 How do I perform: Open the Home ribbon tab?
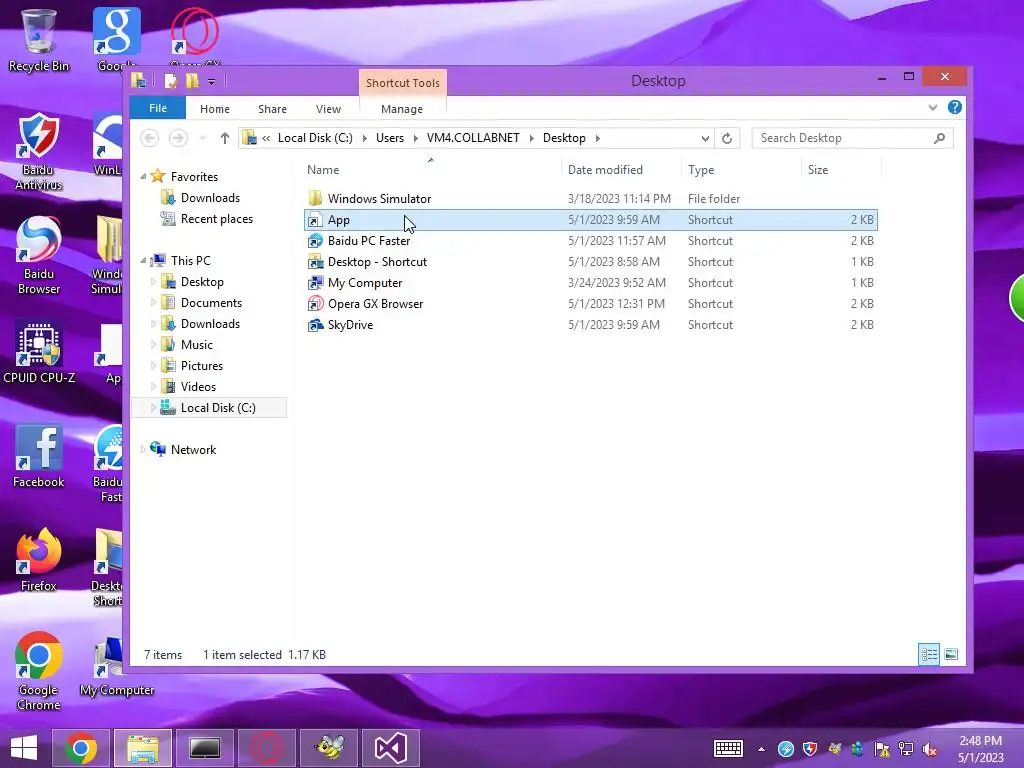(215, 109)
